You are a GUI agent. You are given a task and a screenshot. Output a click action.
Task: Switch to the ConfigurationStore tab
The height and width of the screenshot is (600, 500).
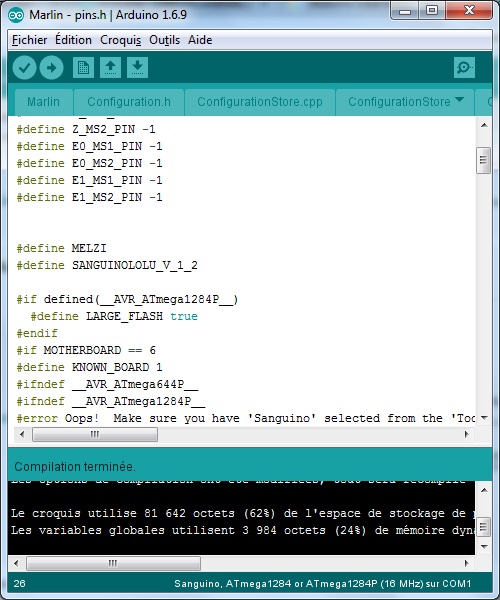tap(399, 102)
